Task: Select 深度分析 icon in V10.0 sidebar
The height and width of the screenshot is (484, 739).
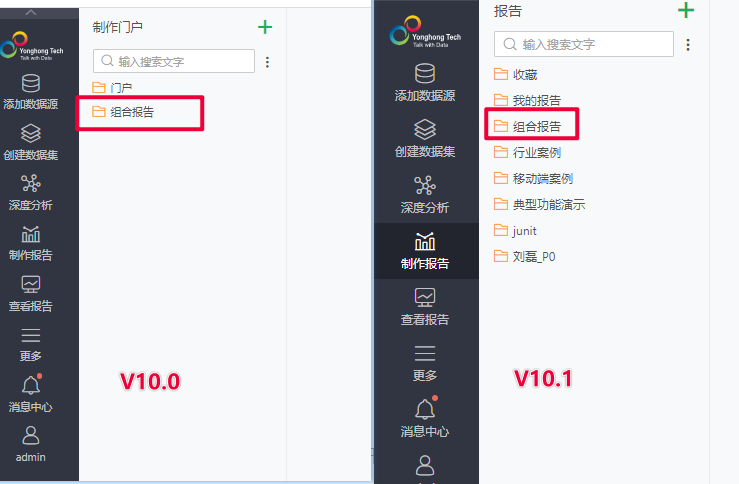Action: pos(31,183)
